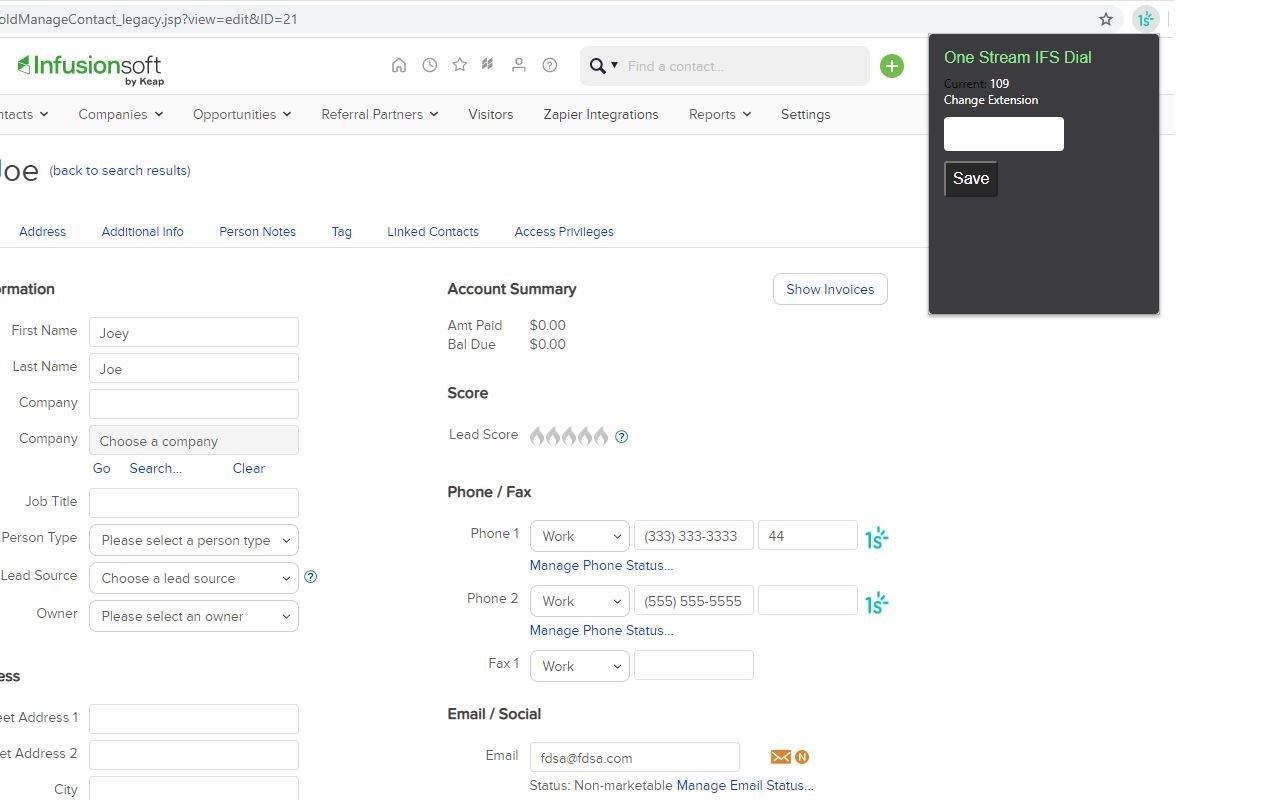This screenshot has width=1280, height=800.
Task: Click the email envelope icon
Action: point(781,757)
